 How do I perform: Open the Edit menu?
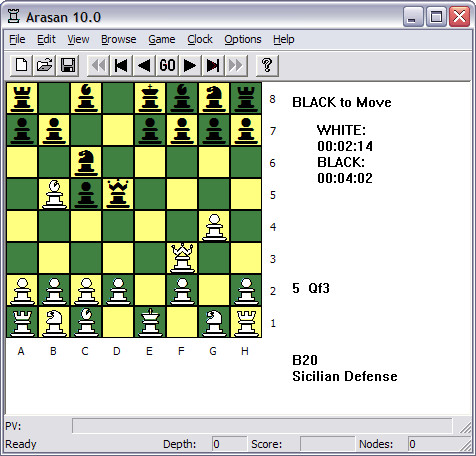(46, 39)
